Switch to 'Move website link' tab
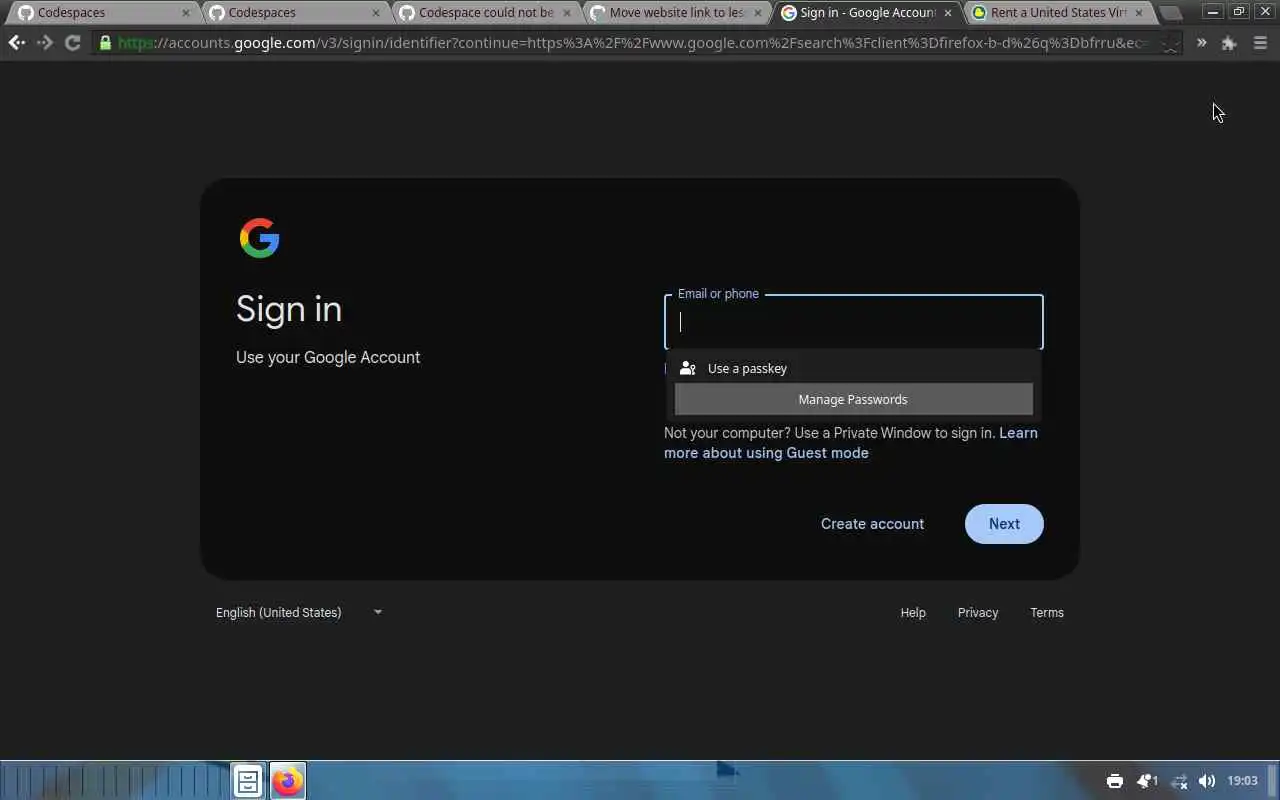This screenshot has width=1280, height=800. tap(676, 13)
